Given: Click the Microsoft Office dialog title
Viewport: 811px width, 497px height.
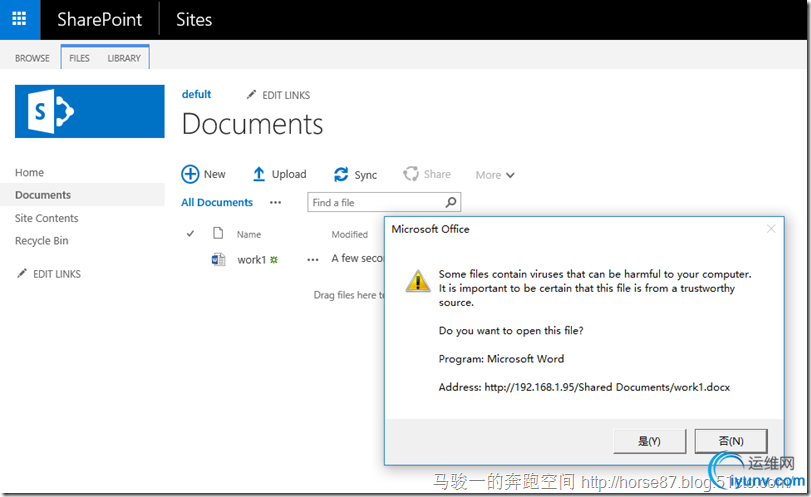Looking at the screenshot, I should [x=430, y=229].
